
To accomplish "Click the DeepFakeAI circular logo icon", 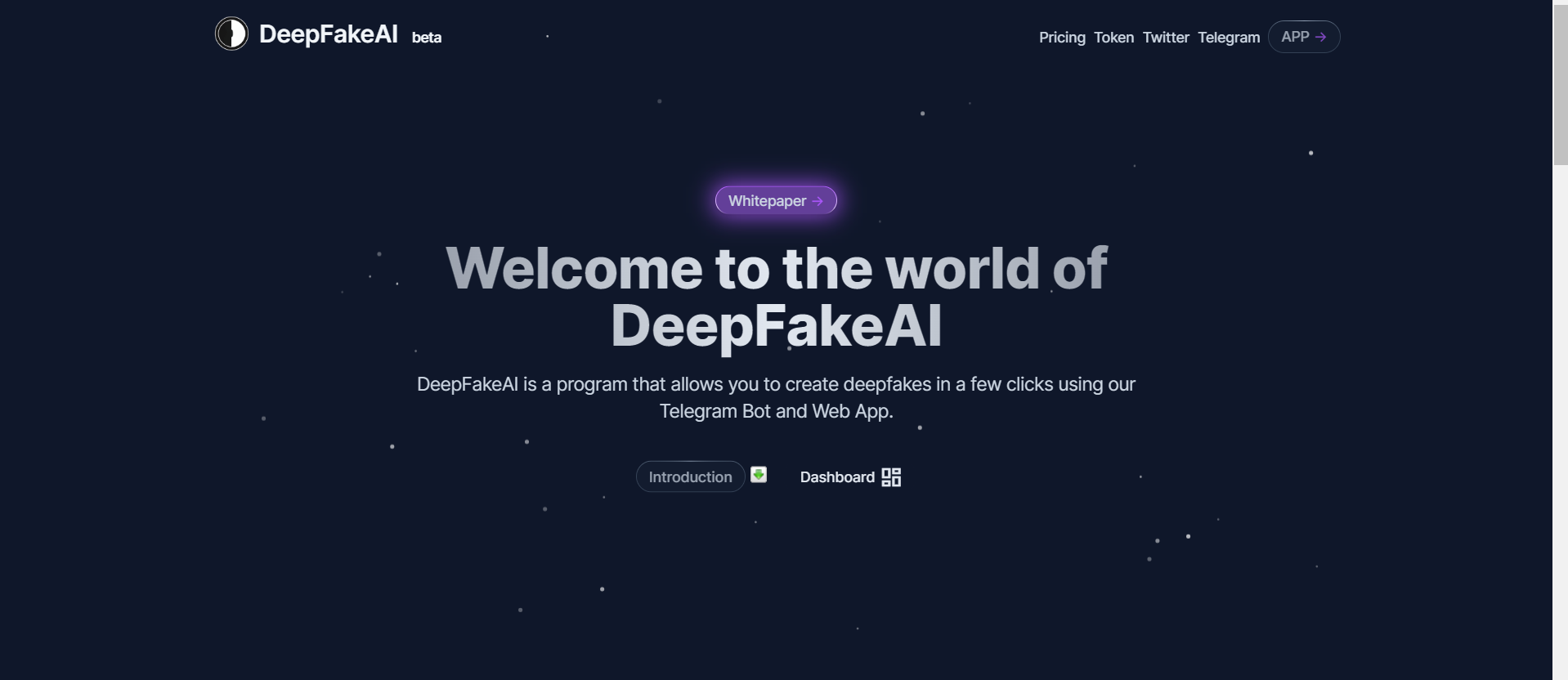I will [231, 34].
